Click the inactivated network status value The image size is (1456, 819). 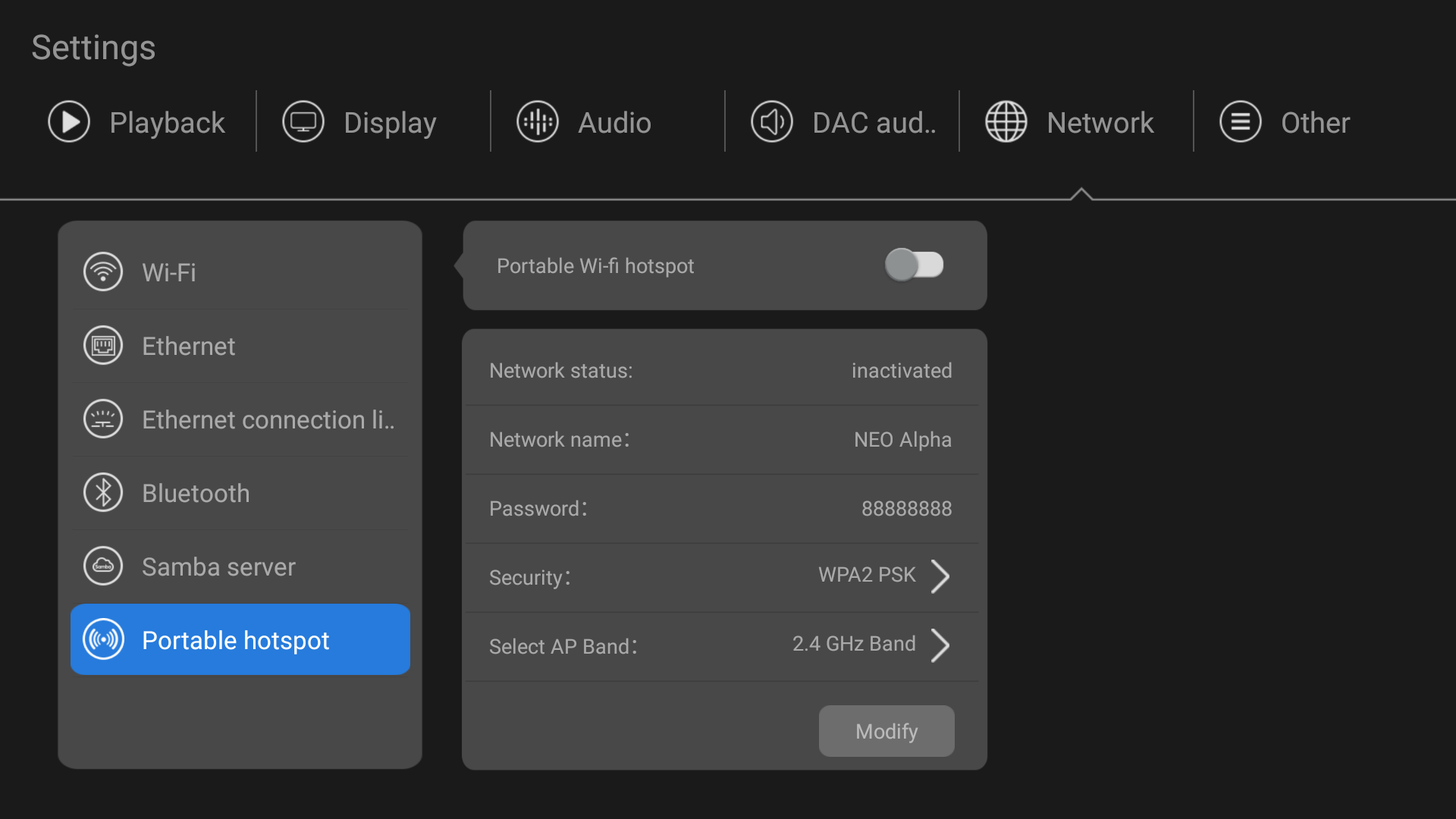[x=902, y=371]
